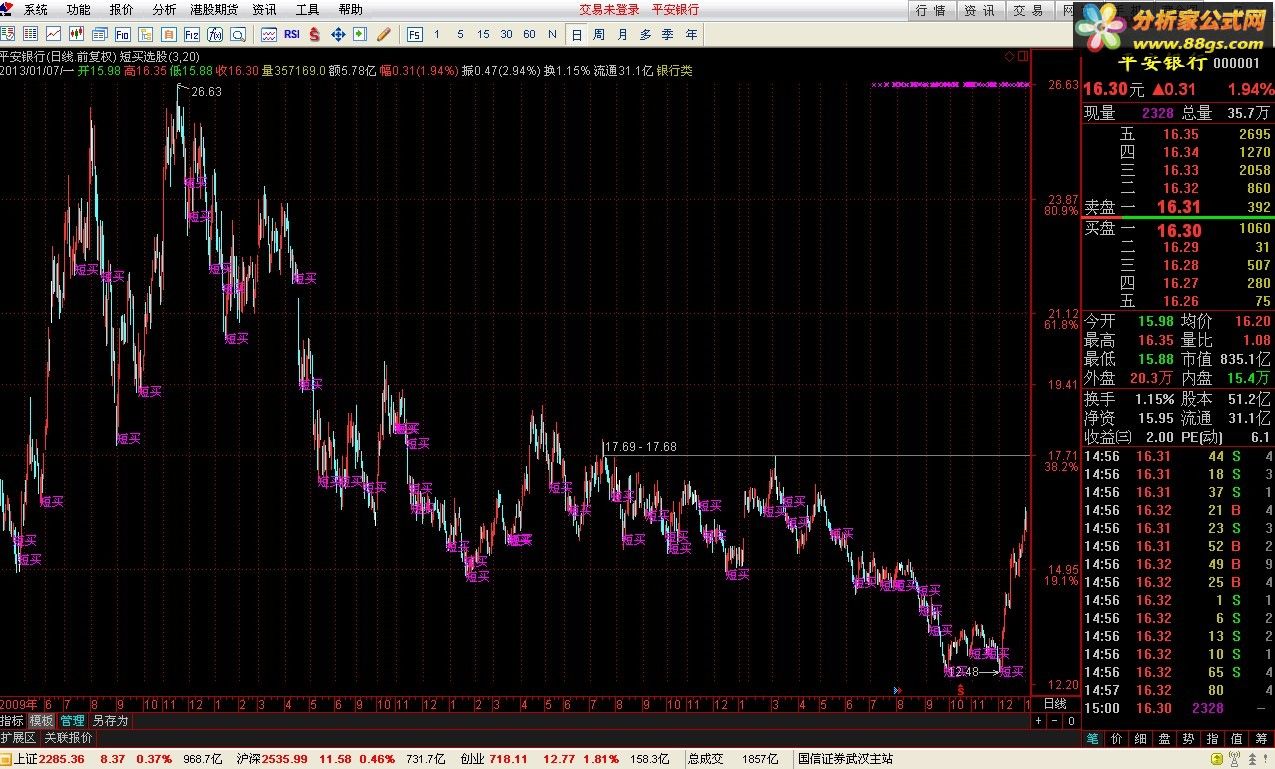Click the plus zoom button below chart
1275x769 pixels.
tap(1039, 720)
